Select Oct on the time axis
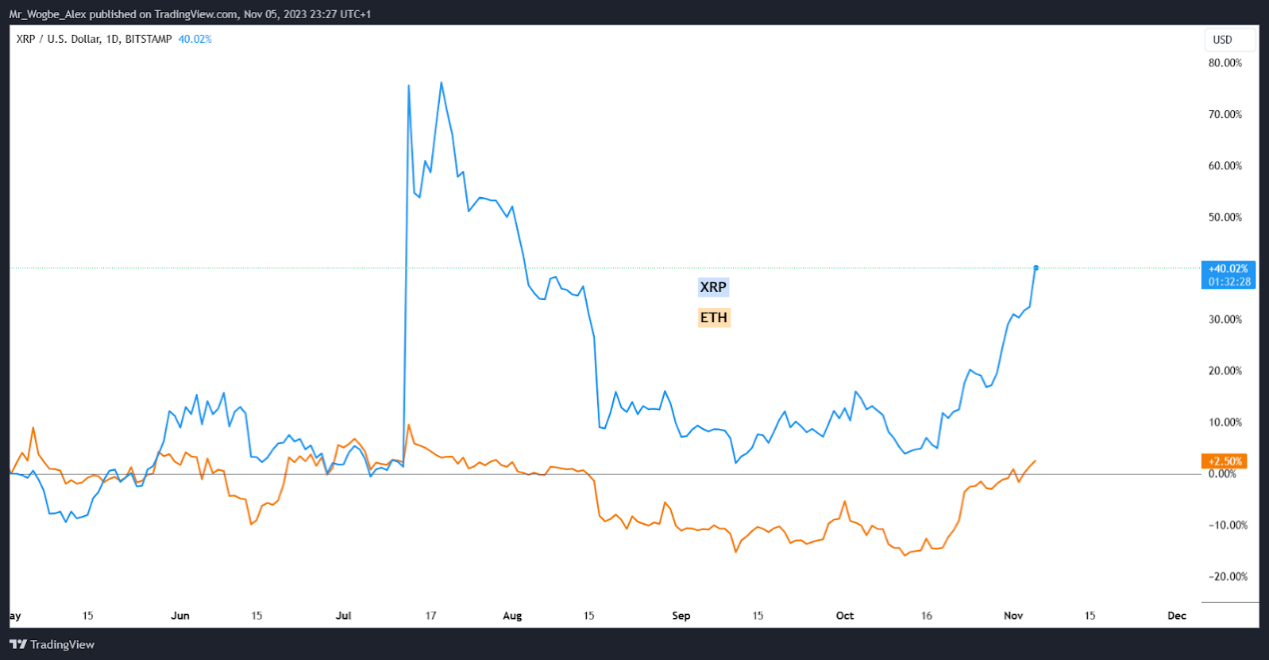 pos(845,616)
